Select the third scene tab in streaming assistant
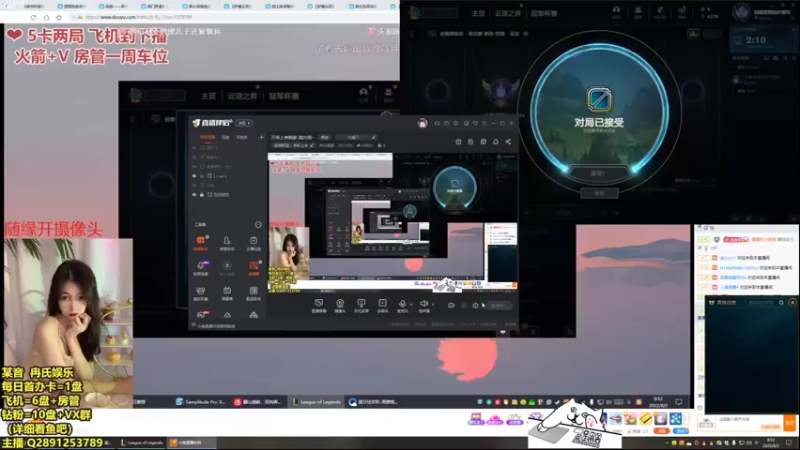800x450 pixels. pos(242,137)
